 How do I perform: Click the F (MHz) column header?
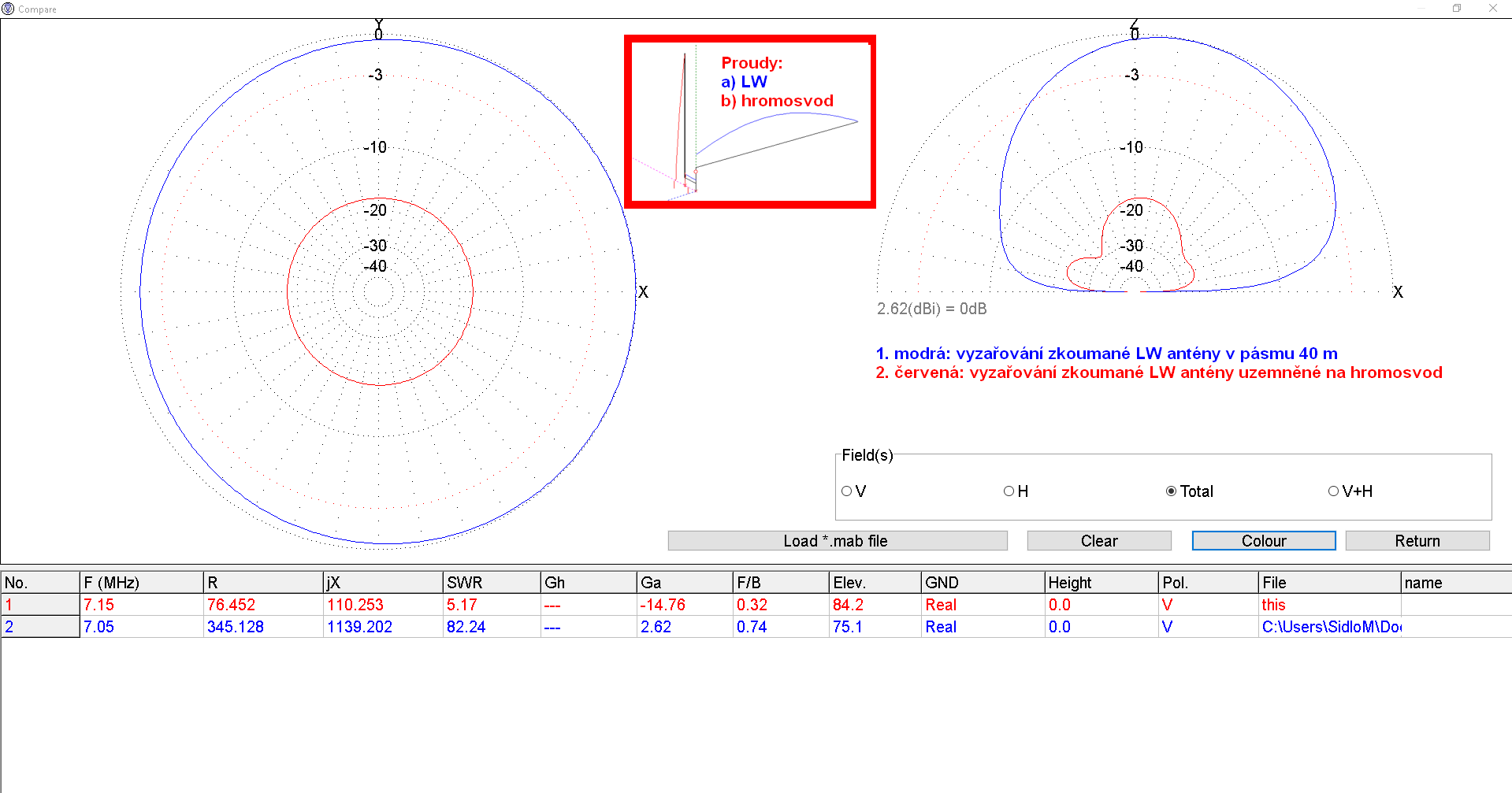[x=141, y=583]
